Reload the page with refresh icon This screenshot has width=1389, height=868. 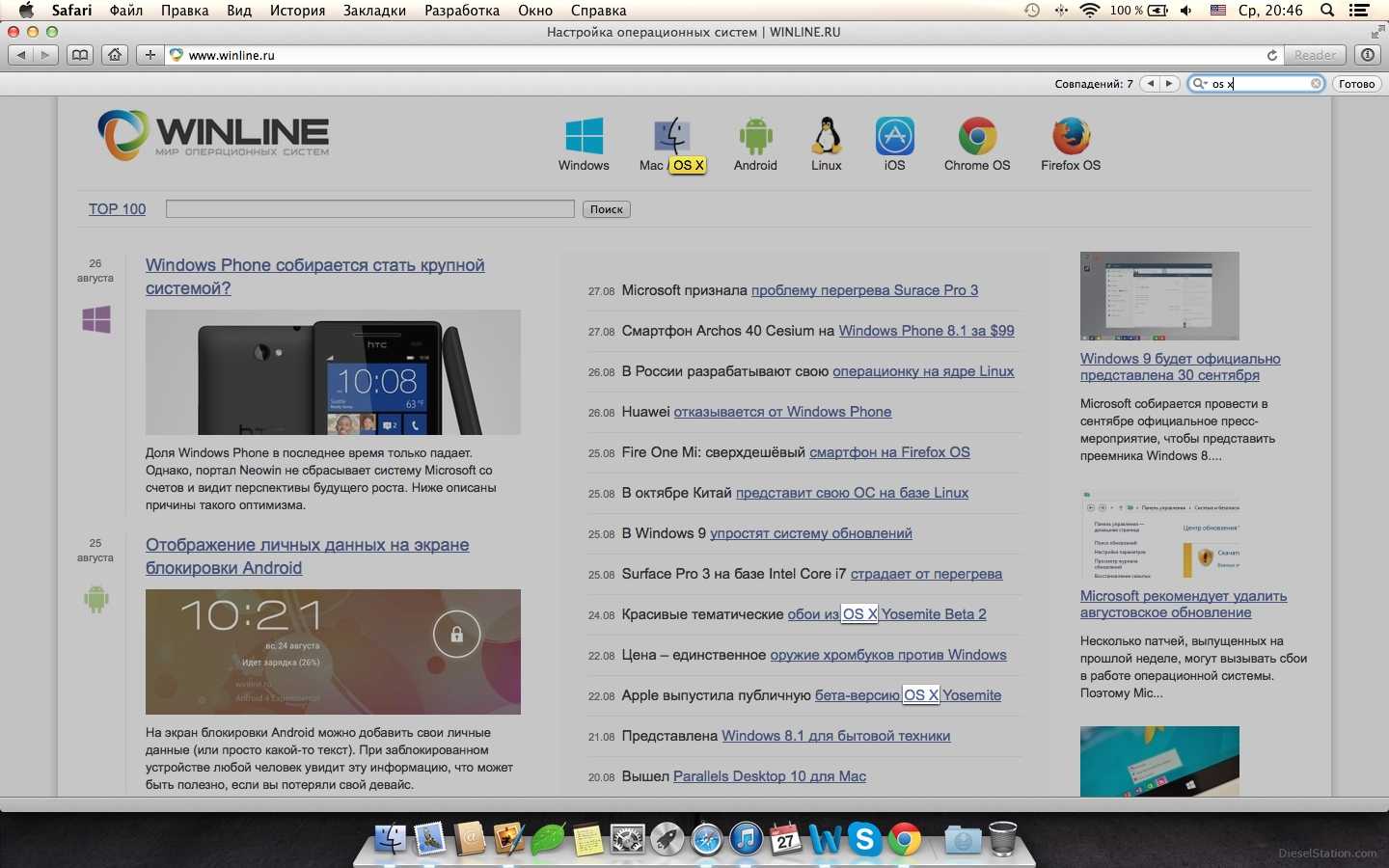pos(1271,55)
